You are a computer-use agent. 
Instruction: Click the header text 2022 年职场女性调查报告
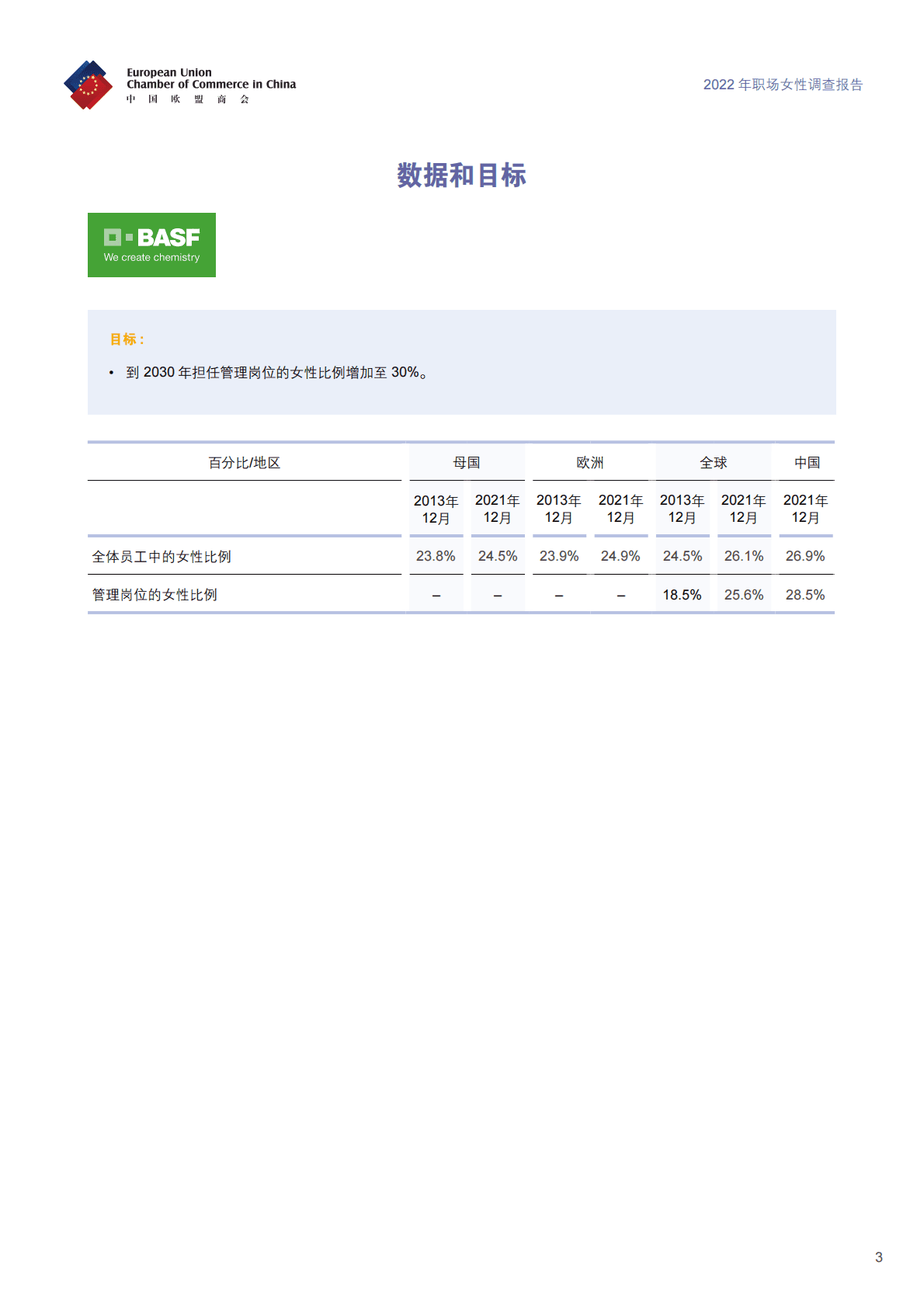coord(783,85)
